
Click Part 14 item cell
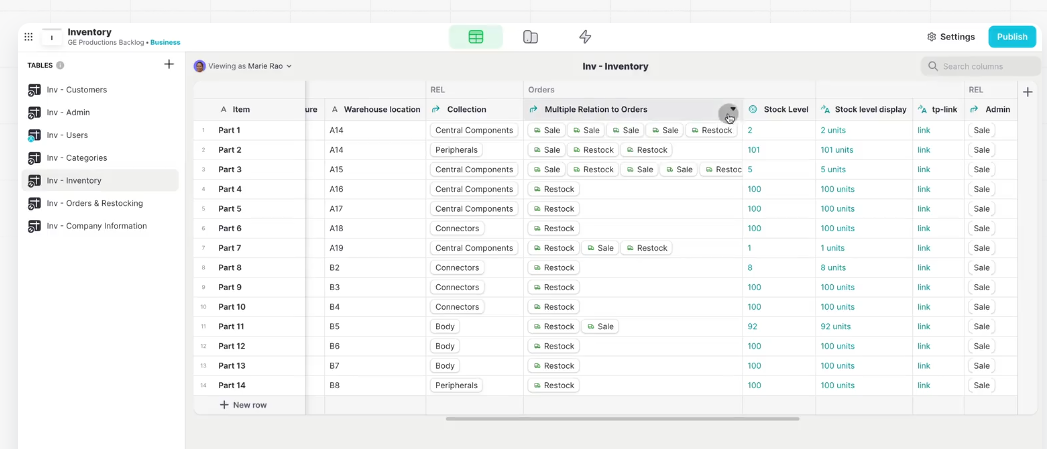(249, 386)
